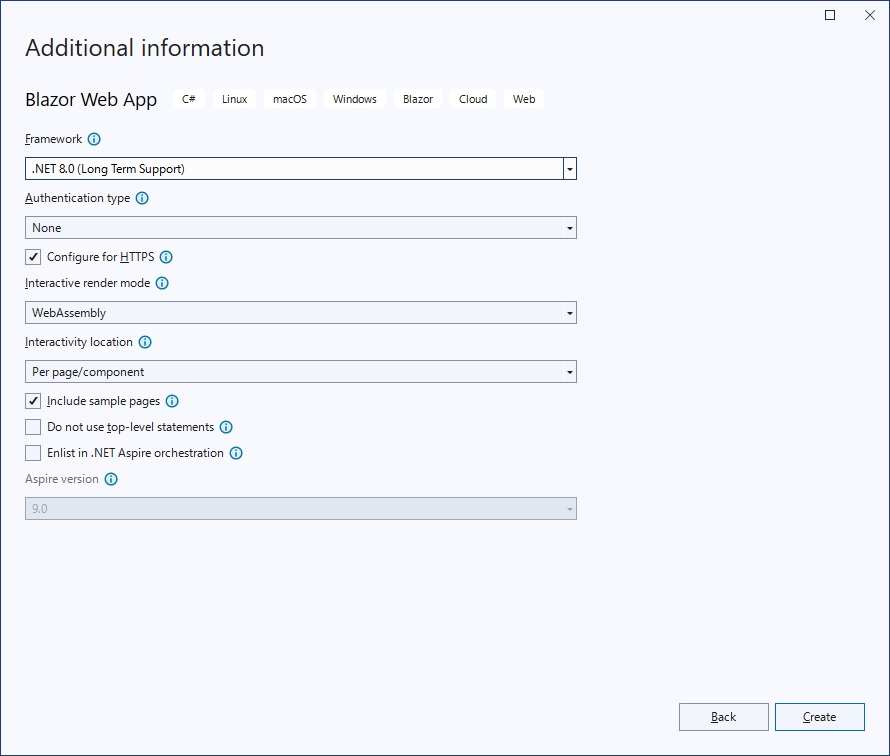Open the Authentication type info tooltip

pyautogui.click(x=141, y=198)
